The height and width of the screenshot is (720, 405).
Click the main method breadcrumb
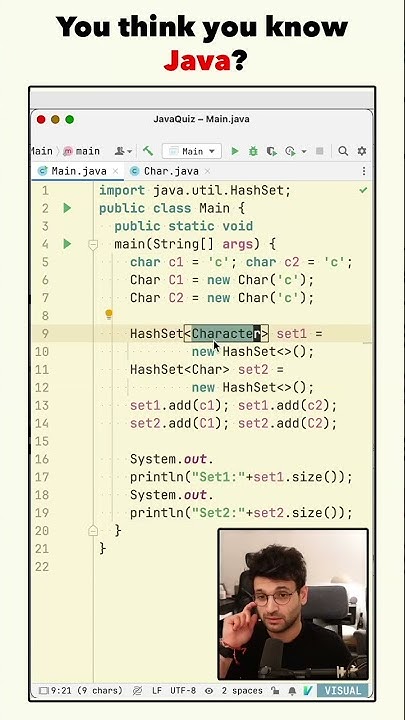[82, 151]
